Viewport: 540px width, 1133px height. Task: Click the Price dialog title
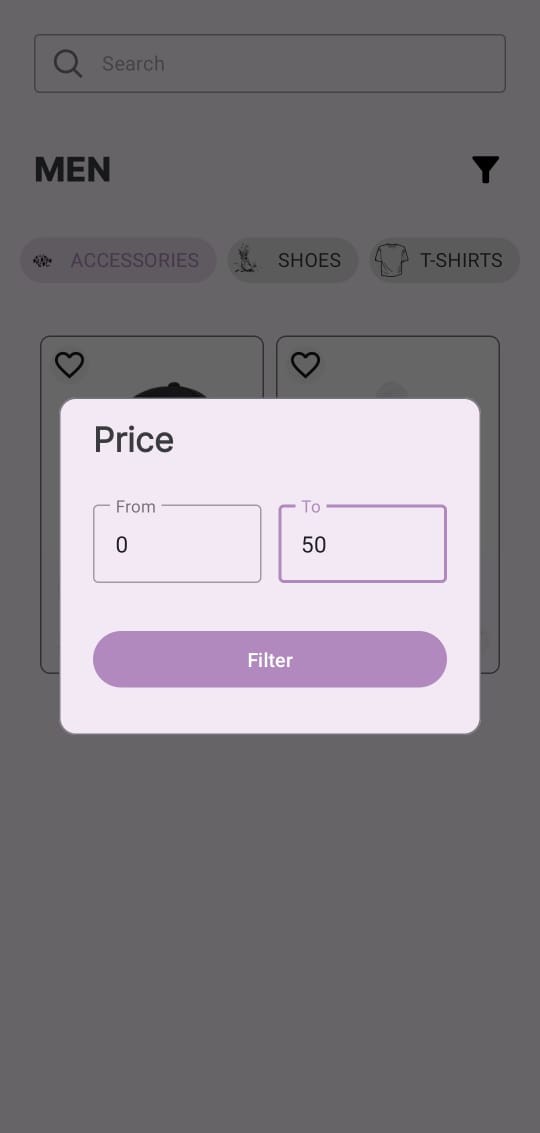(x=134, y=439)
